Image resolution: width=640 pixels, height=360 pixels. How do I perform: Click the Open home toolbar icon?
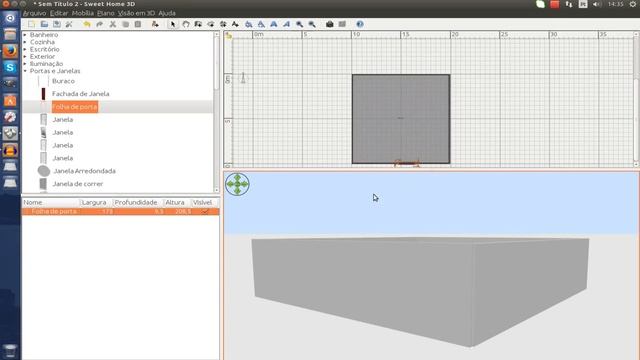[44, 24]
